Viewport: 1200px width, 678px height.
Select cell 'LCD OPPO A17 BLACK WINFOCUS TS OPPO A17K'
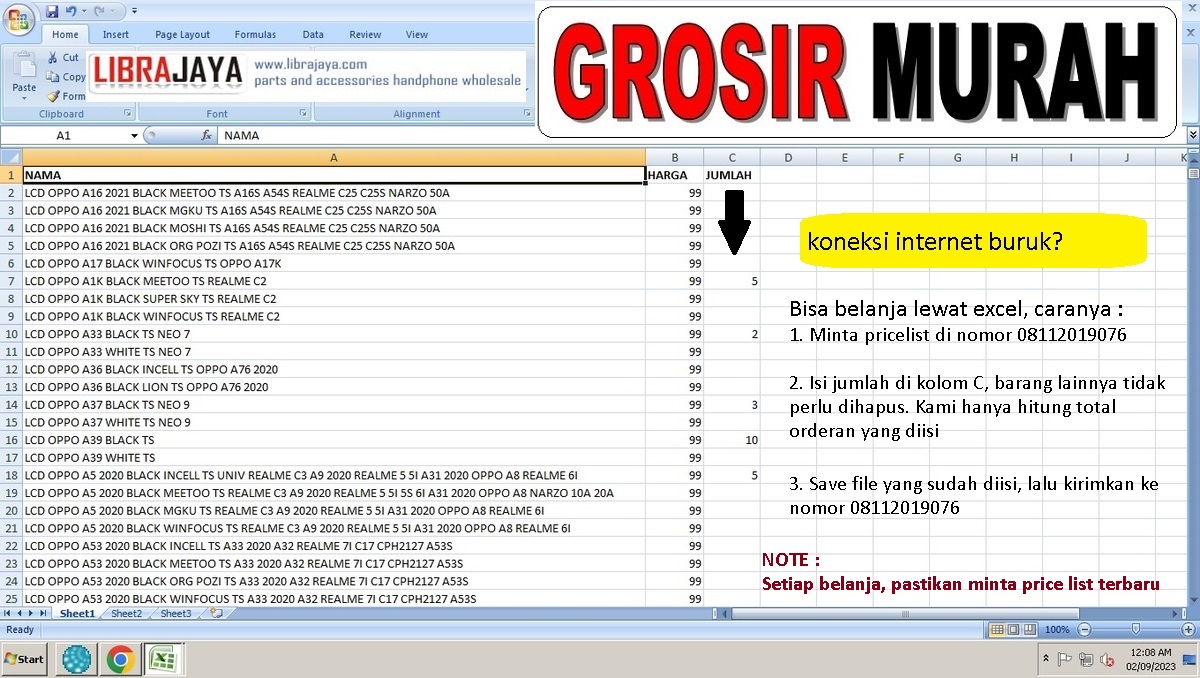pos(334,263)
